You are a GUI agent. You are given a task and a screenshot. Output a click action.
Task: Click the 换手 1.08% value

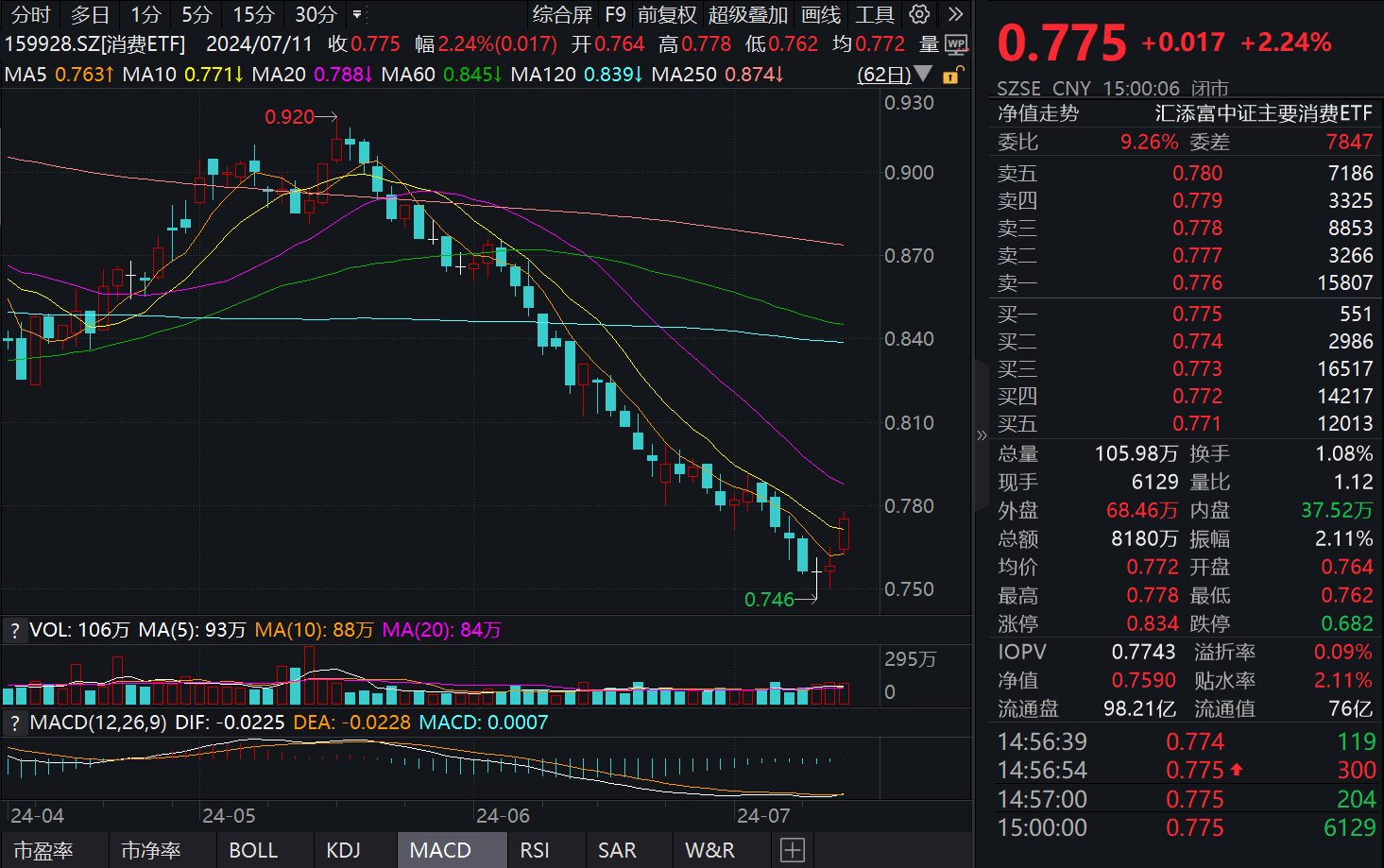[x=1344, y=453]
